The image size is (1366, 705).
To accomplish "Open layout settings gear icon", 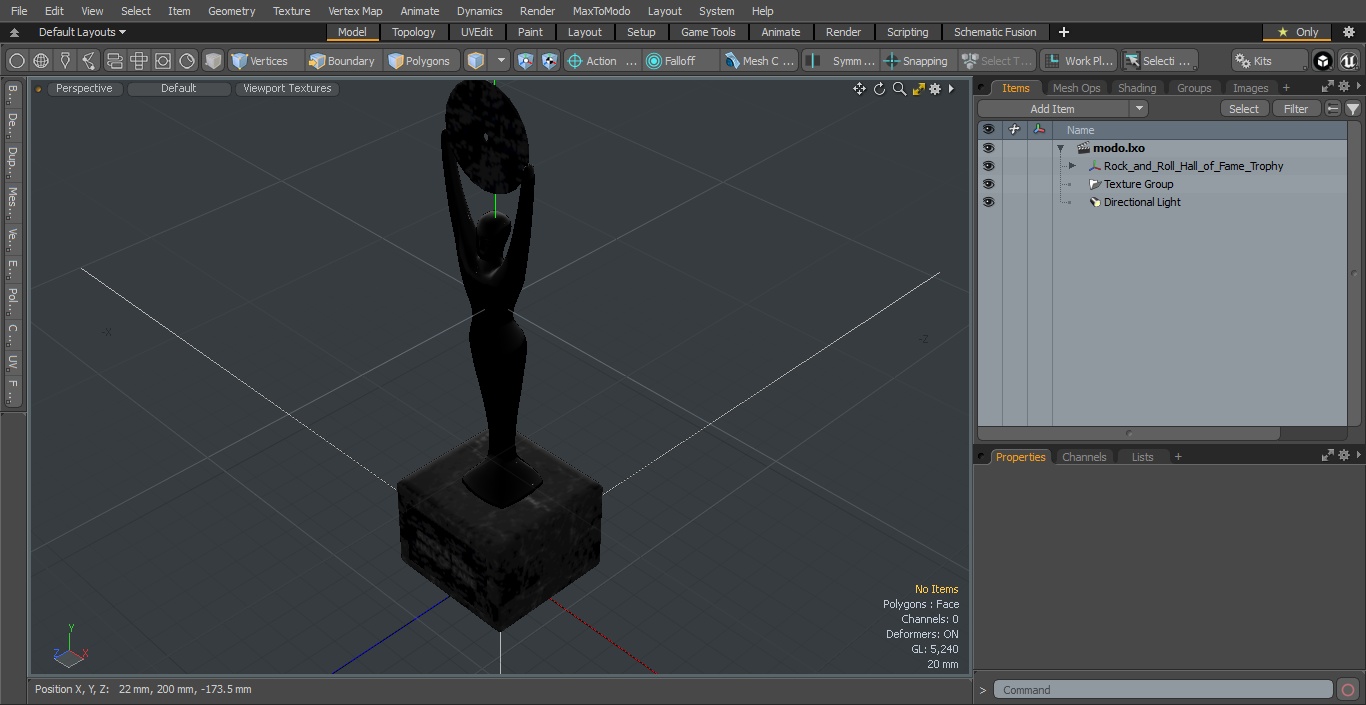I will pyautogui.click(x=1349, y=32).
